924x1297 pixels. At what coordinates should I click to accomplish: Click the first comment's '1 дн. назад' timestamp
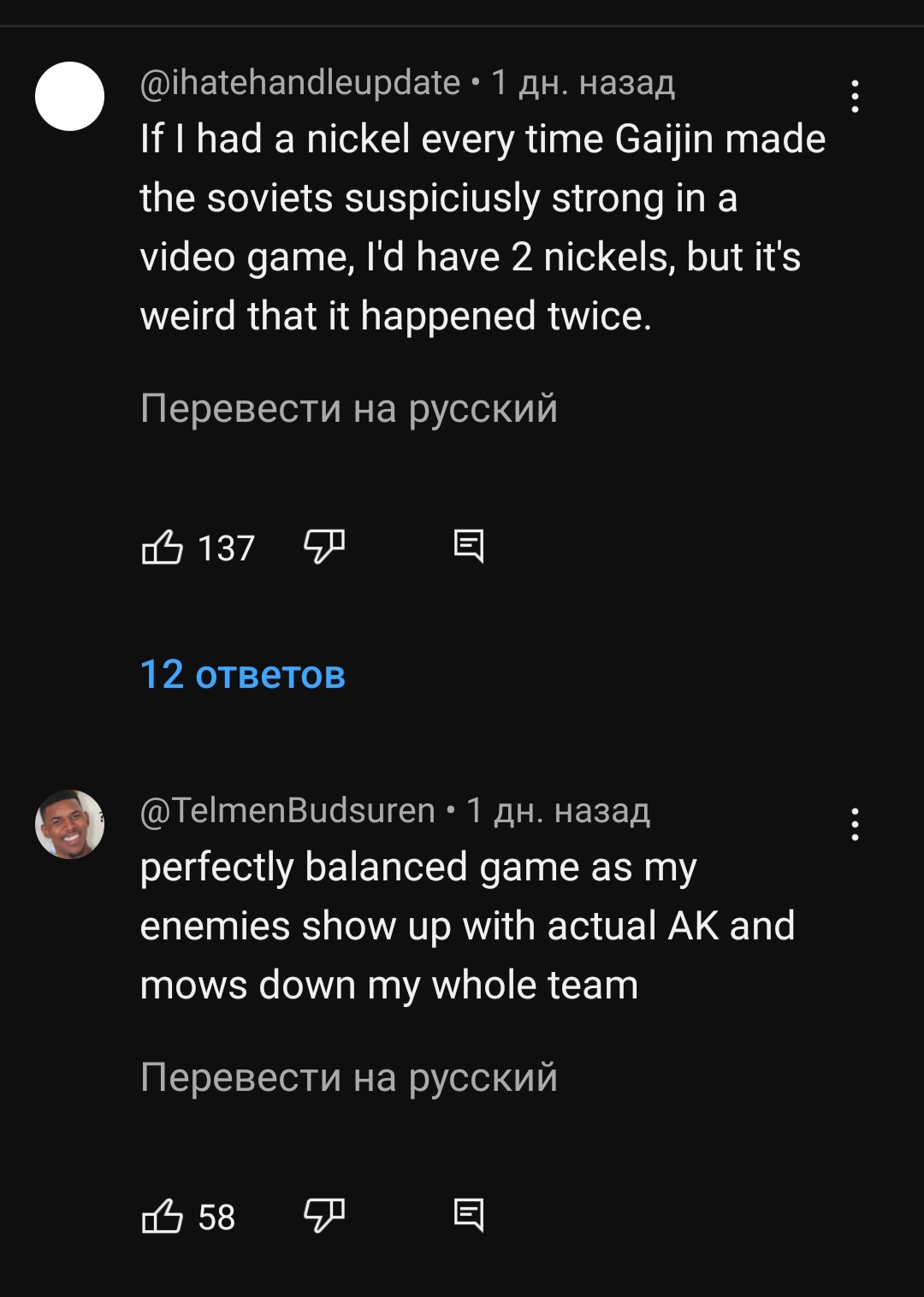point(583,83)
